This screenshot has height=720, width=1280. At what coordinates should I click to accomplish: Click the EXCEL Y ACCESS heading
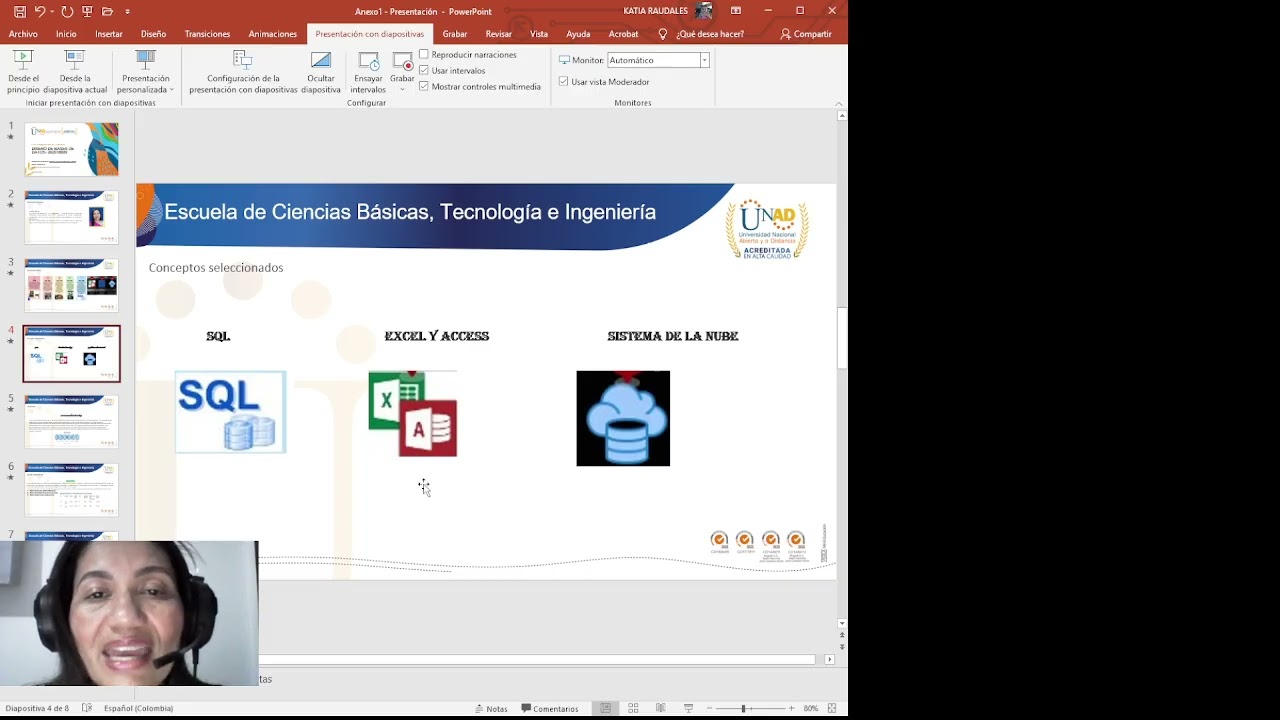pos(437,336)
